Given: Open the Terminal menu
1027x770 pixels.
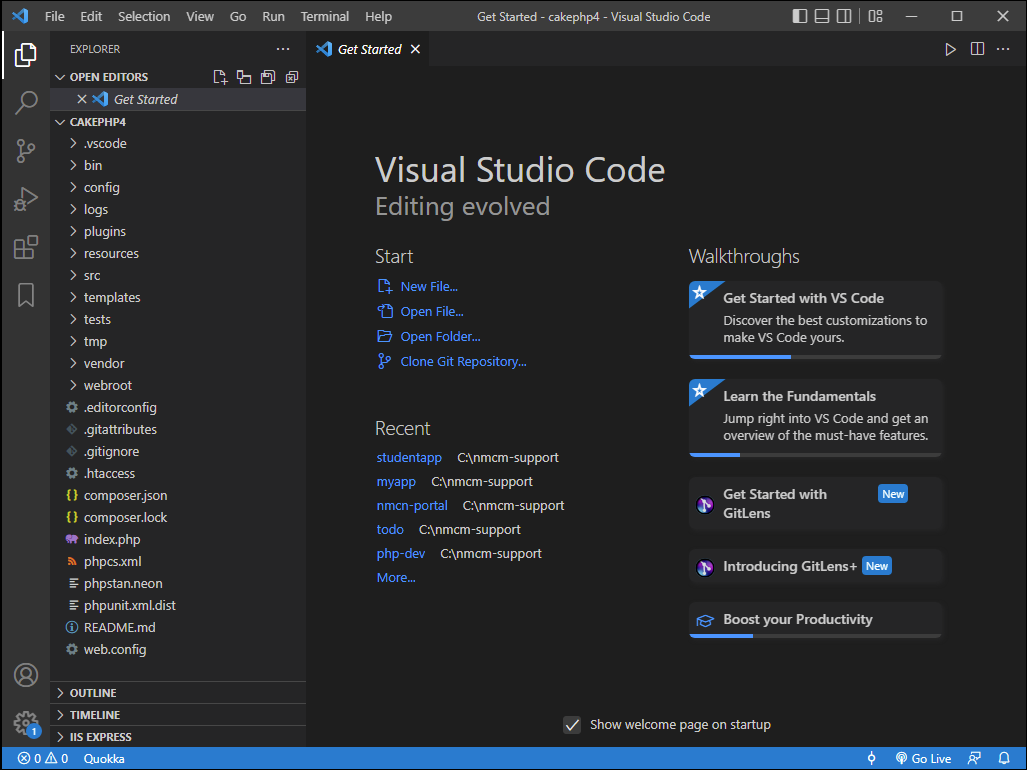Looking at the screenshot, I should click(325, 16).
